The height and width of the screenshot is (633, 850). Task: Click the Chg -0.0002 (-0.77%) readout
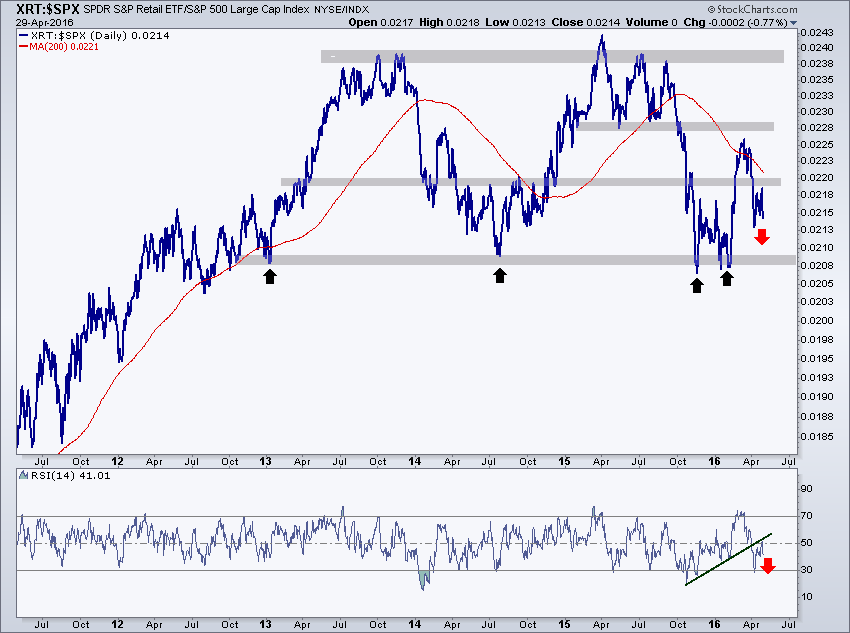pos(735,22)
